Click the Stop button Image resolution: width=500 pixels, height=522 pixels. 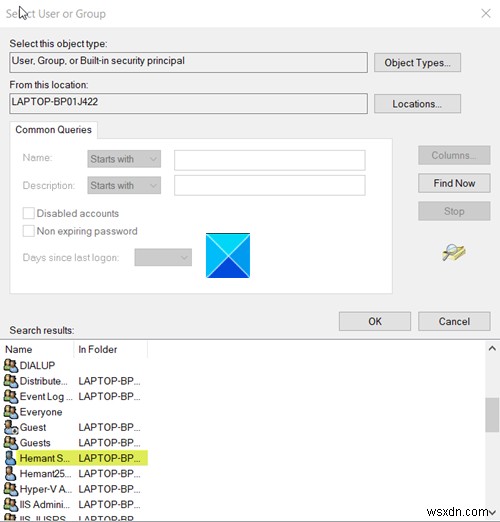tap(454, 211)
